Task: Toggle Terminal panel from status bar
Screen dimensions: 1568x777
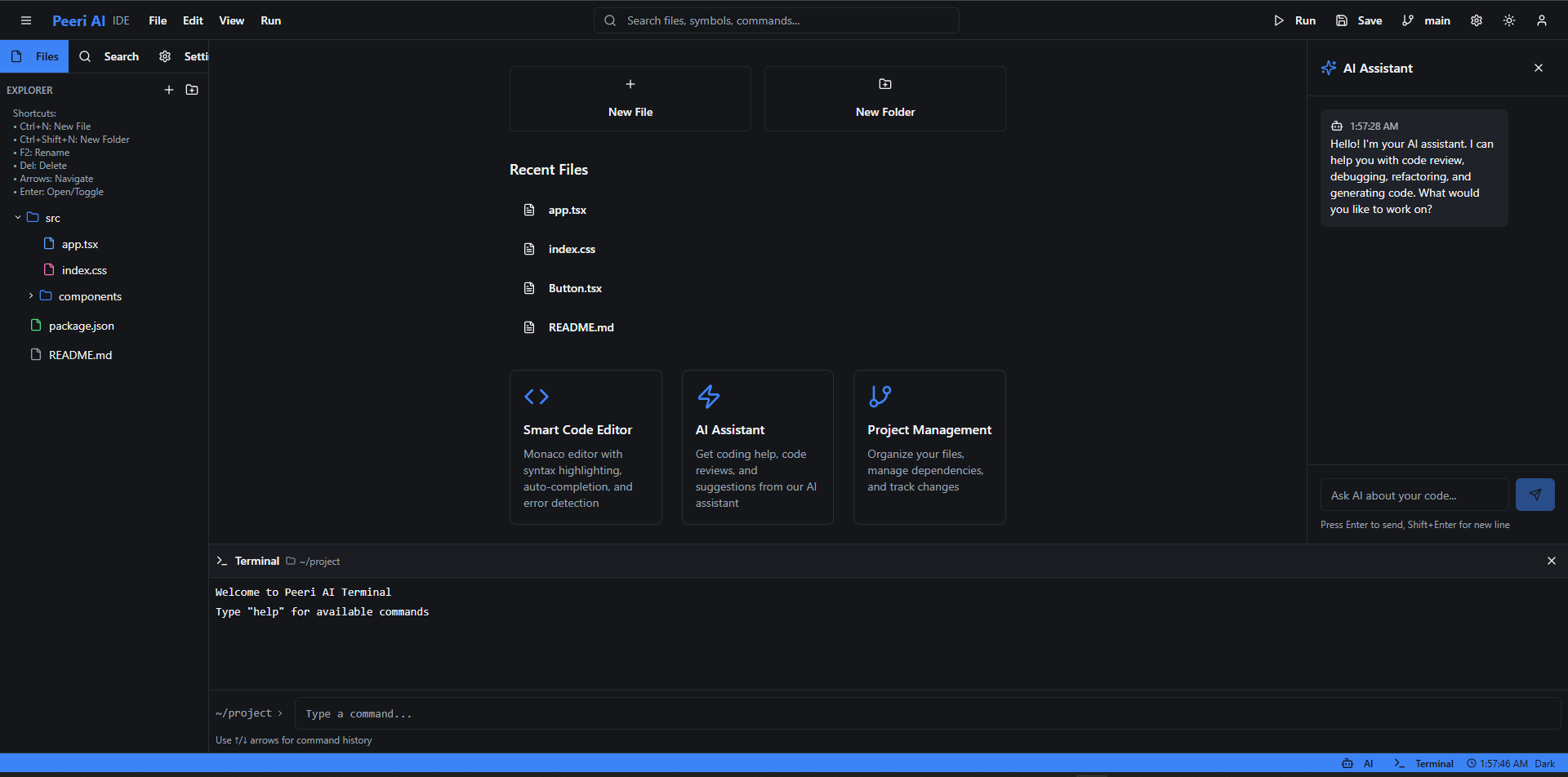Action: (1424, 763)
